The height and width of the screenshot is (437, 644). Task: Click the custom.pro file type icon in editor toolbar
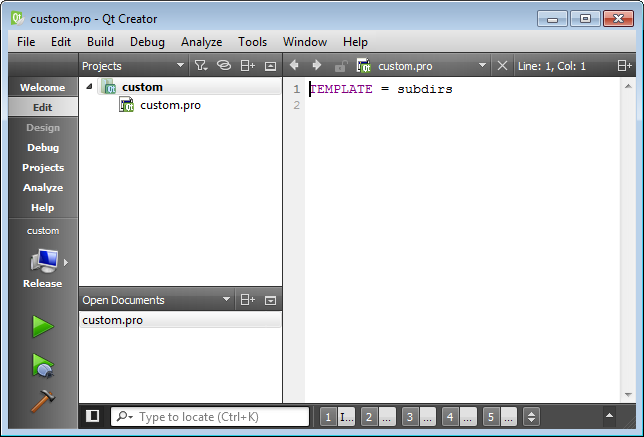pyautogui.click(x=363, y=66)
